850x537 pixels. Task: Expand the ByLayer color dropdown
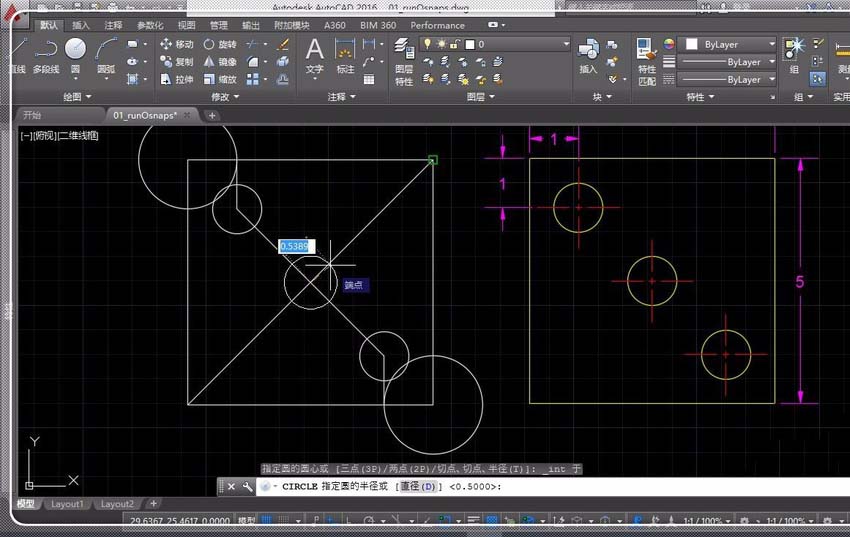[771, 44]
